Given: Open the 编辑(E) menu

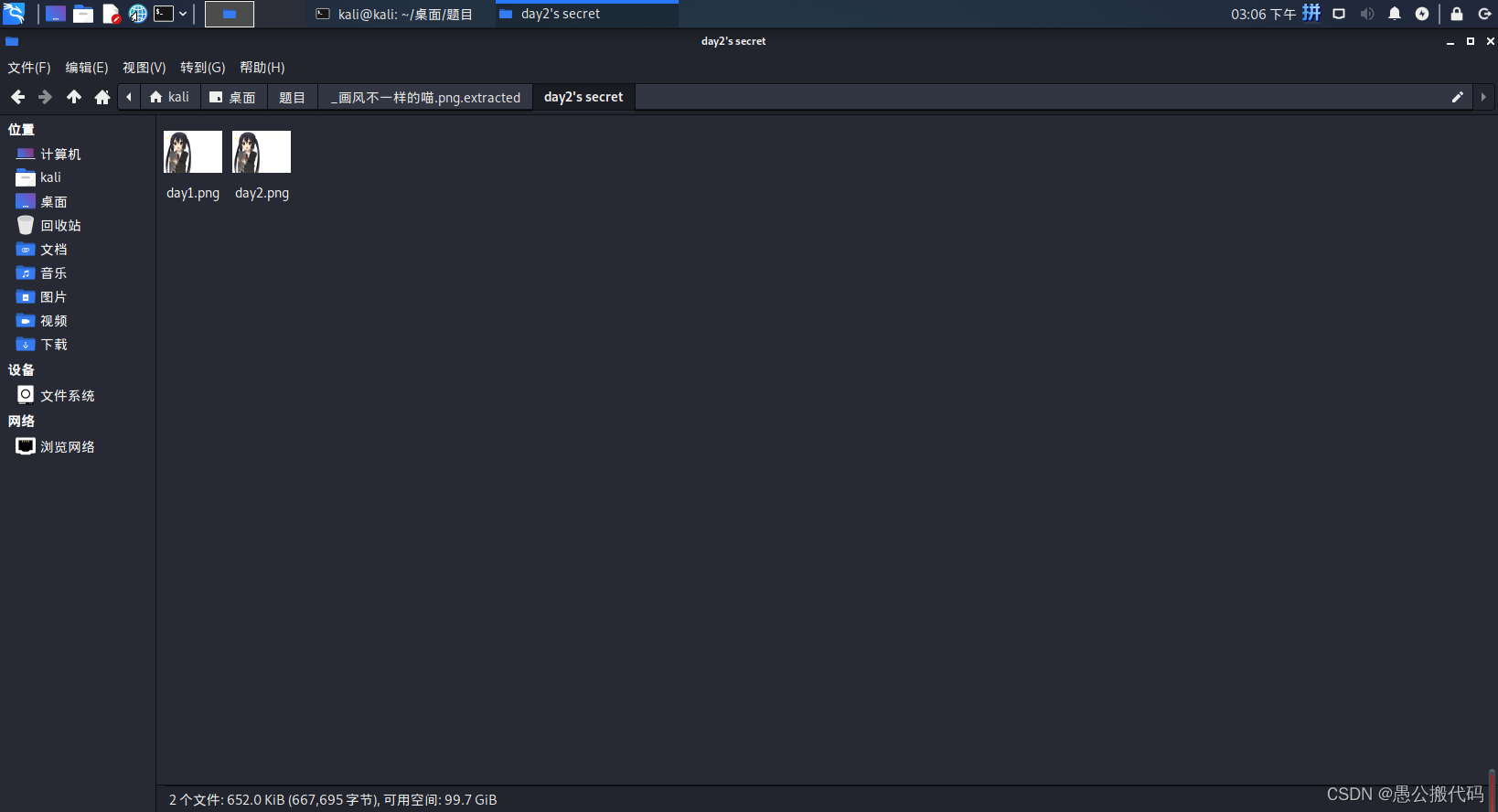Looking at the screenshot, I should pyautogui.click(x=87, y=68).
